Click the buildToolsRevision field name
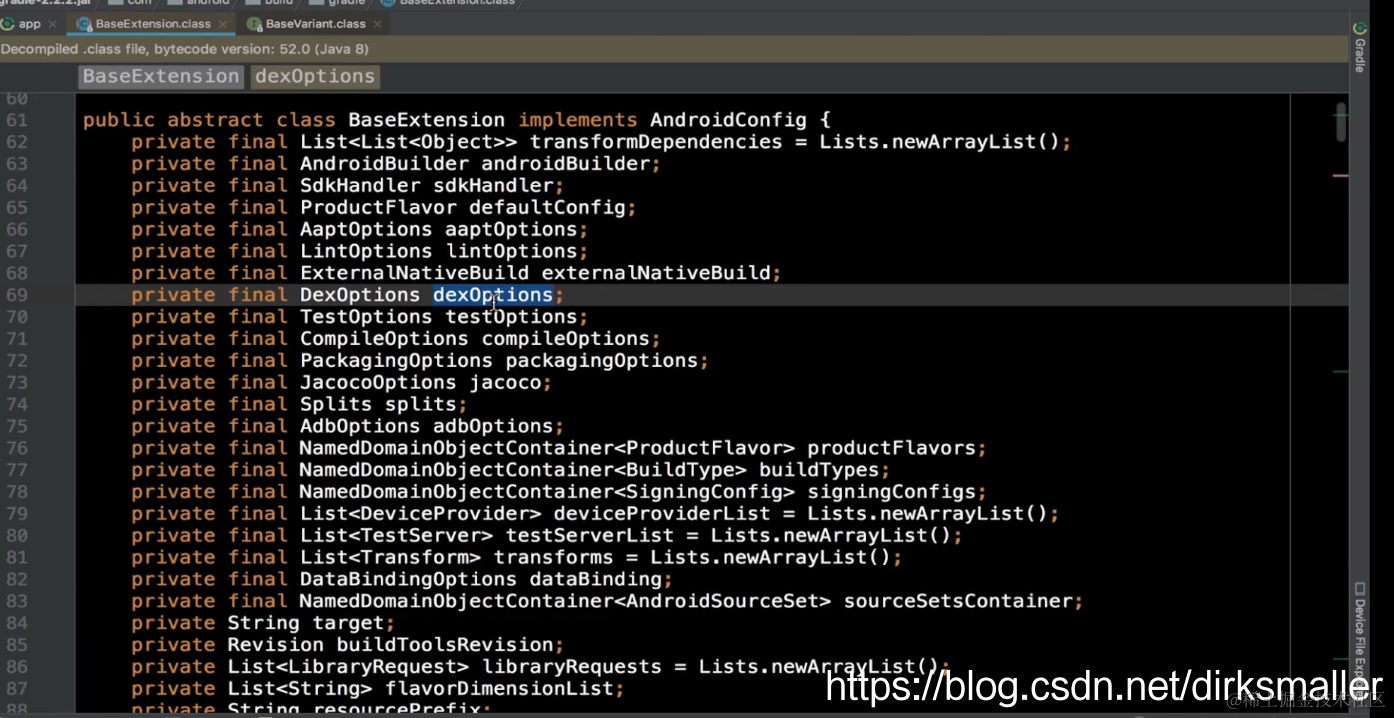The width and height of the screenshot is (1394, 718). 445,645
